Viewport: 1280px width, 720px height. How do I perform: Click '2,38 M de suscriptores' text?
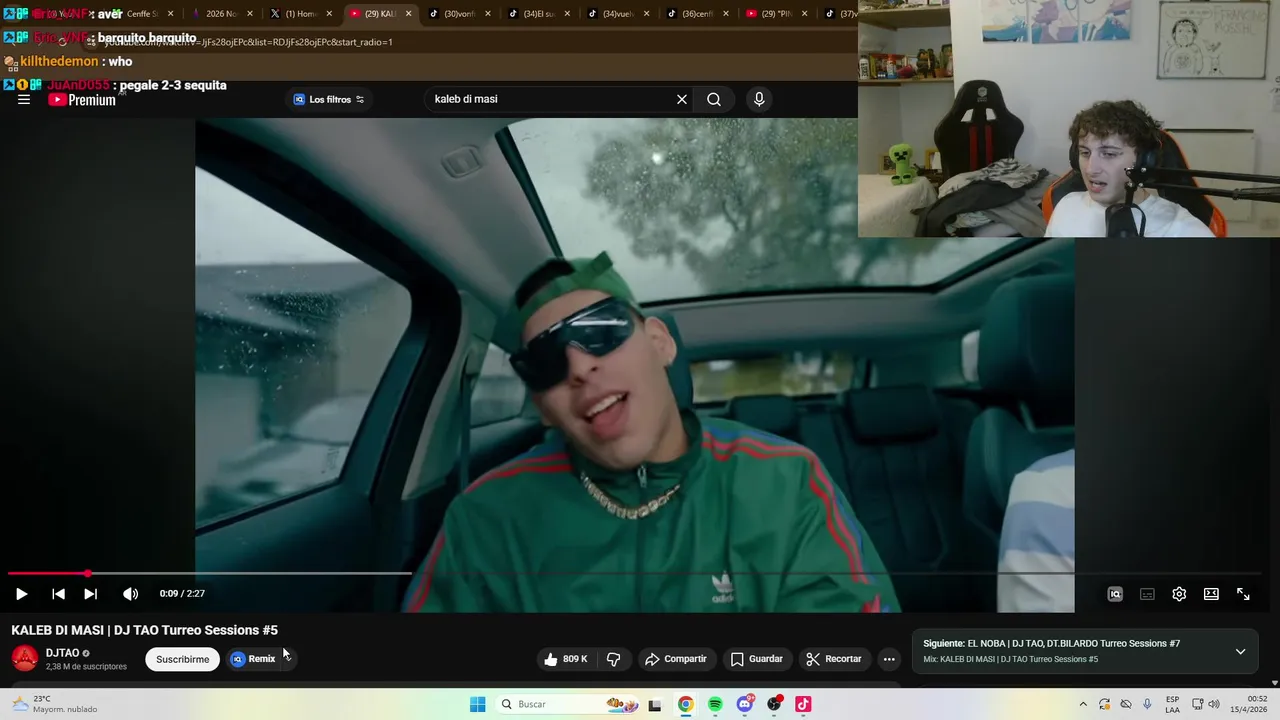tap(86, 666)
